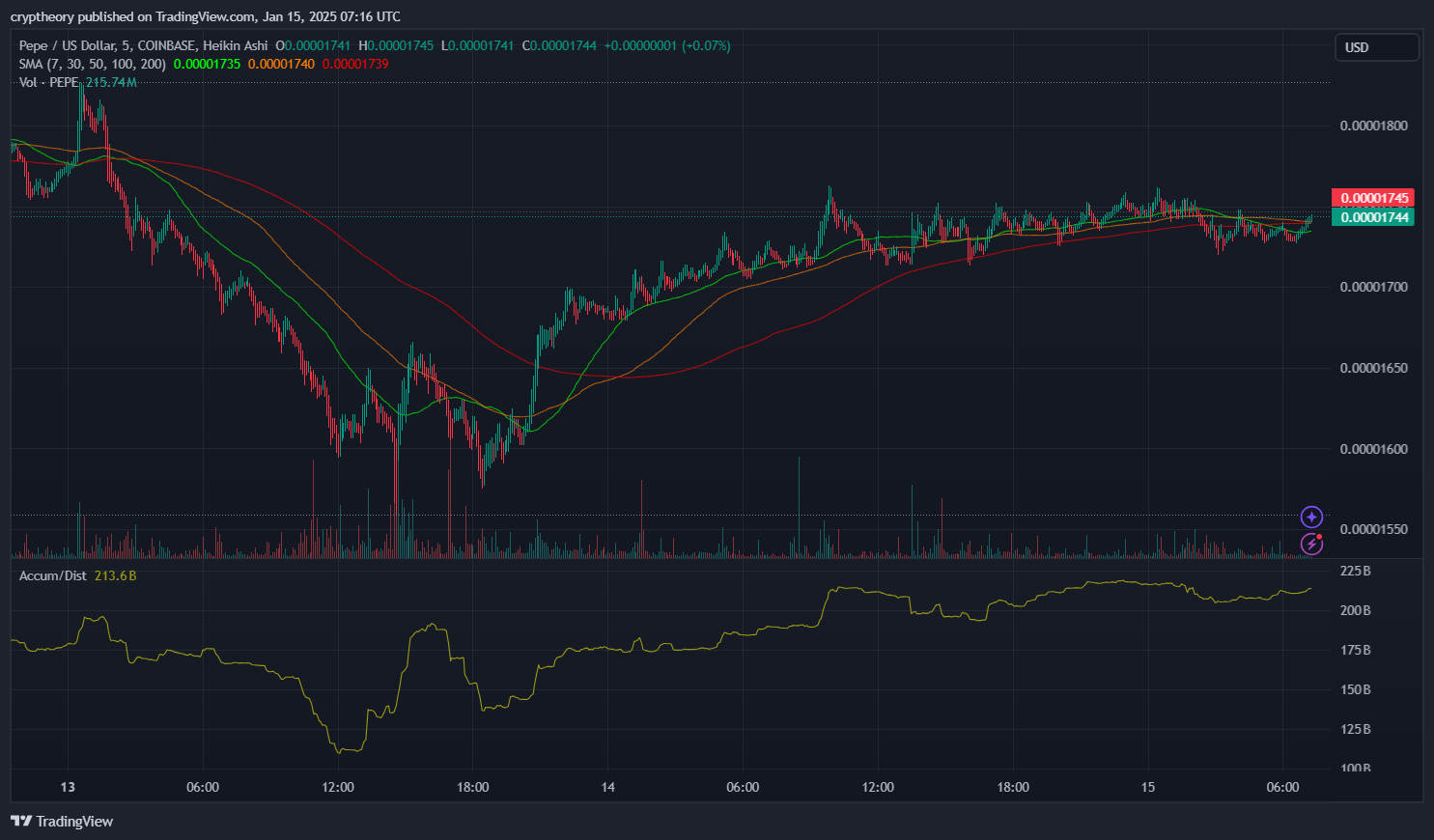Click the 125B axis label
The height and width of the screenshot is (840, 1434).
pyautogui.click(x=1356, y=729)
